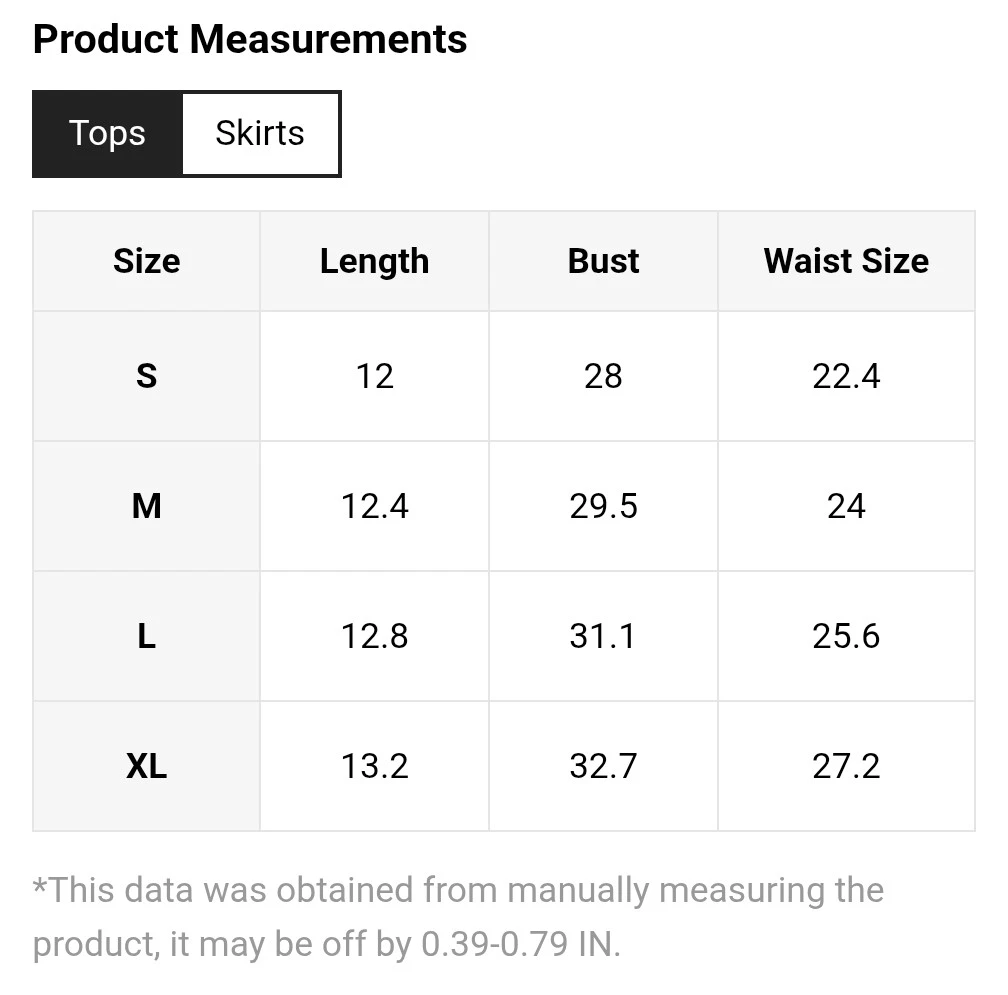Click the M bust value 29.5
Image resolution: width=1008 pixels, height=995 pixels.
pos(603,506)
